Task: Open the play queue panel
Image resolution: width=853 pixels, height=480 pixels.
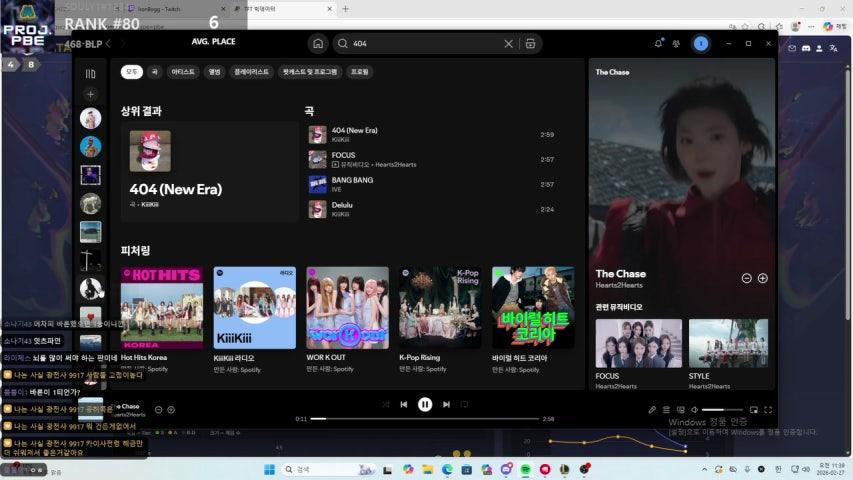Action: (x=666, y=409)
